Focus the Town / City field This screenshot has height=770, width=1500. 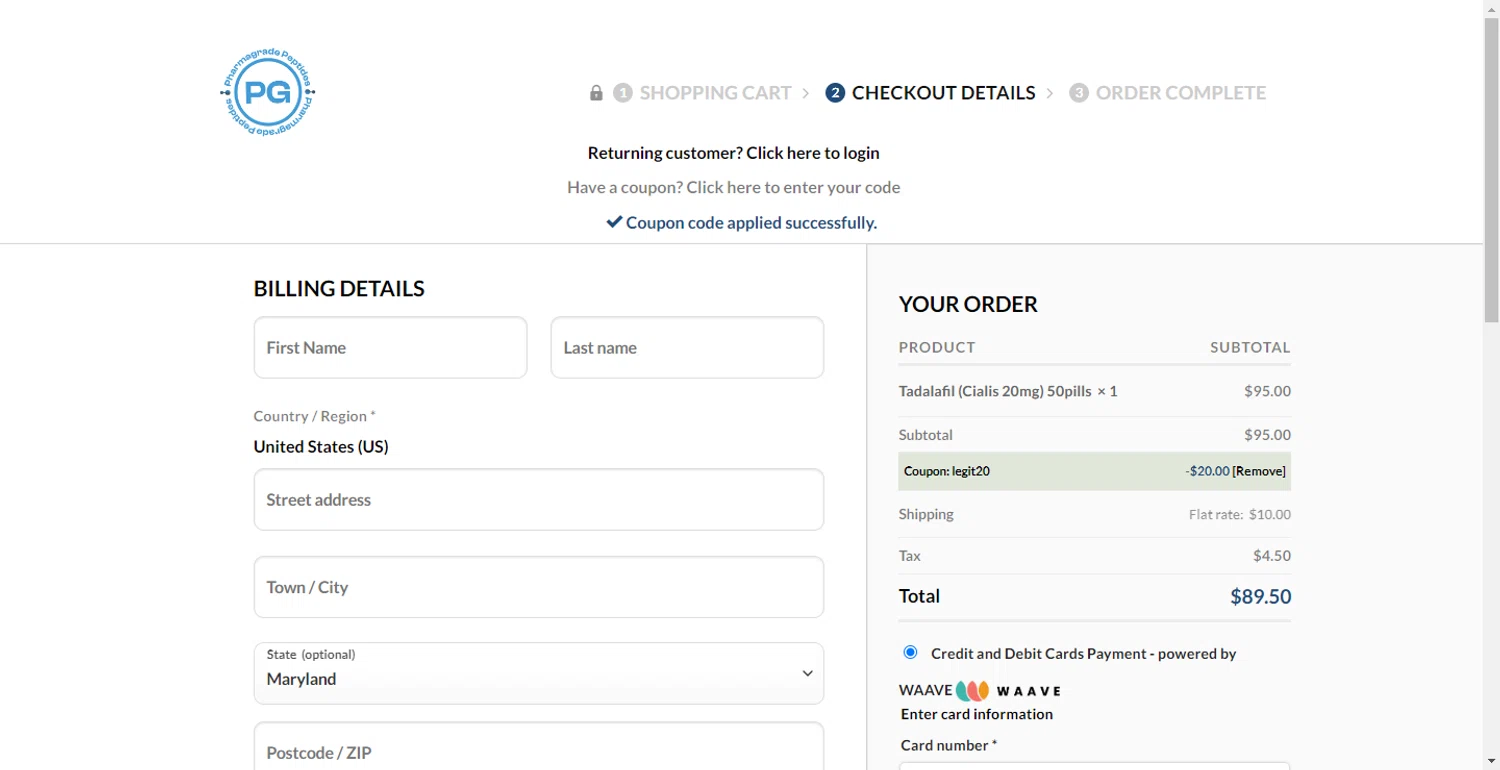point(539,587)
